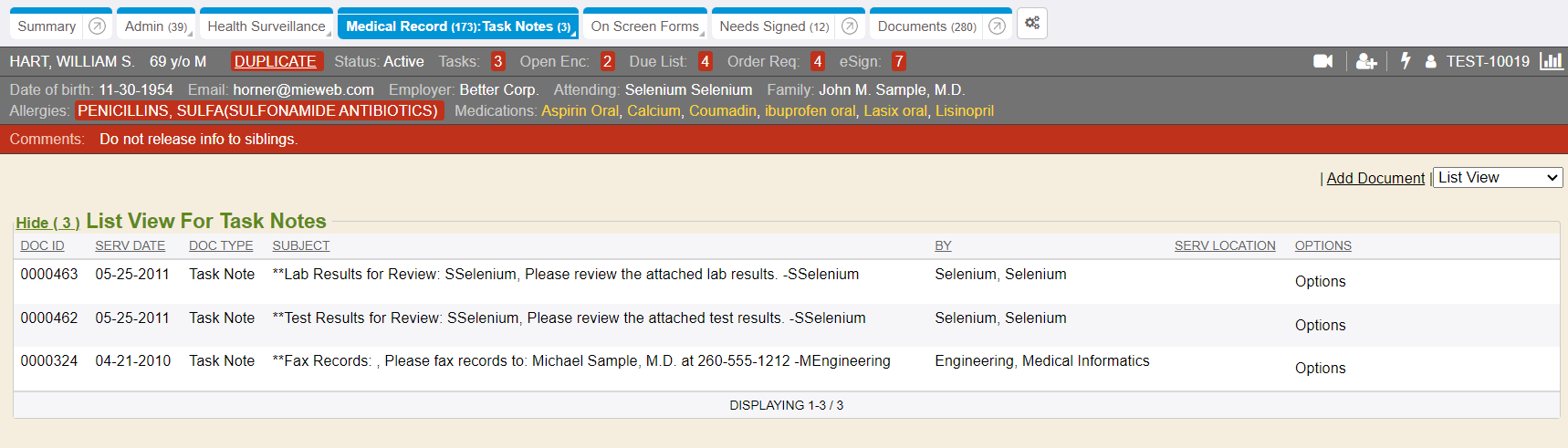Image resolution: width=1568 pixels, height=448 pixels.
Task: Click the gears settings icon after Documents tab
Action: tap(1032, 24)
